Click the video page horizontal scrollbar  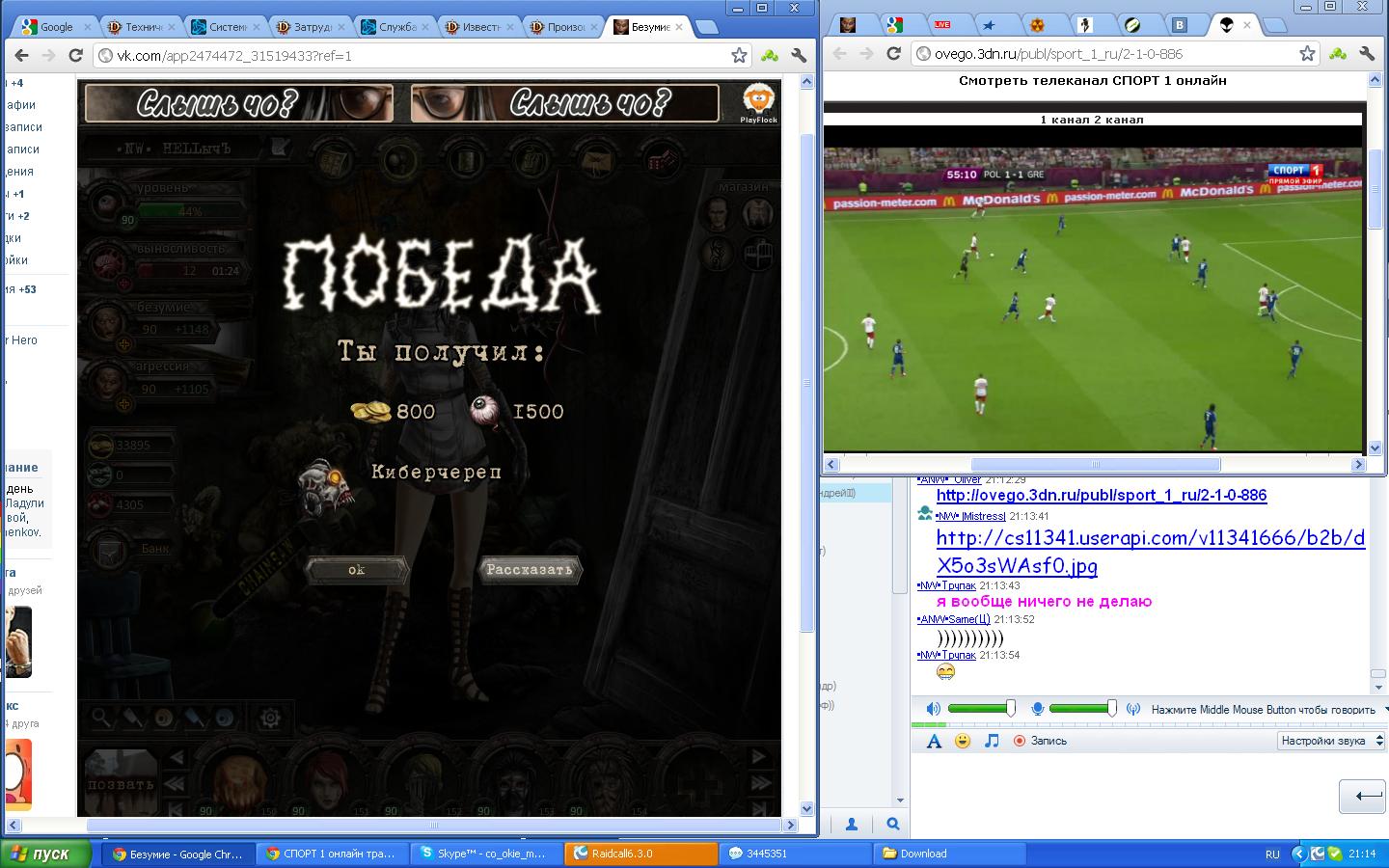click(1094, 464)
